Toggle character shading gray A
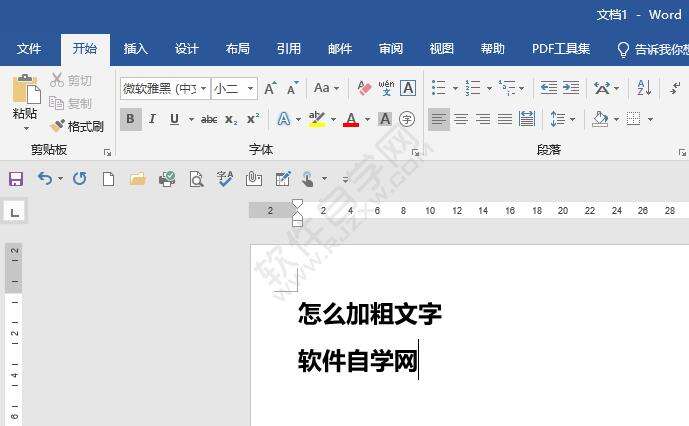689x426 pixels. 385,119
